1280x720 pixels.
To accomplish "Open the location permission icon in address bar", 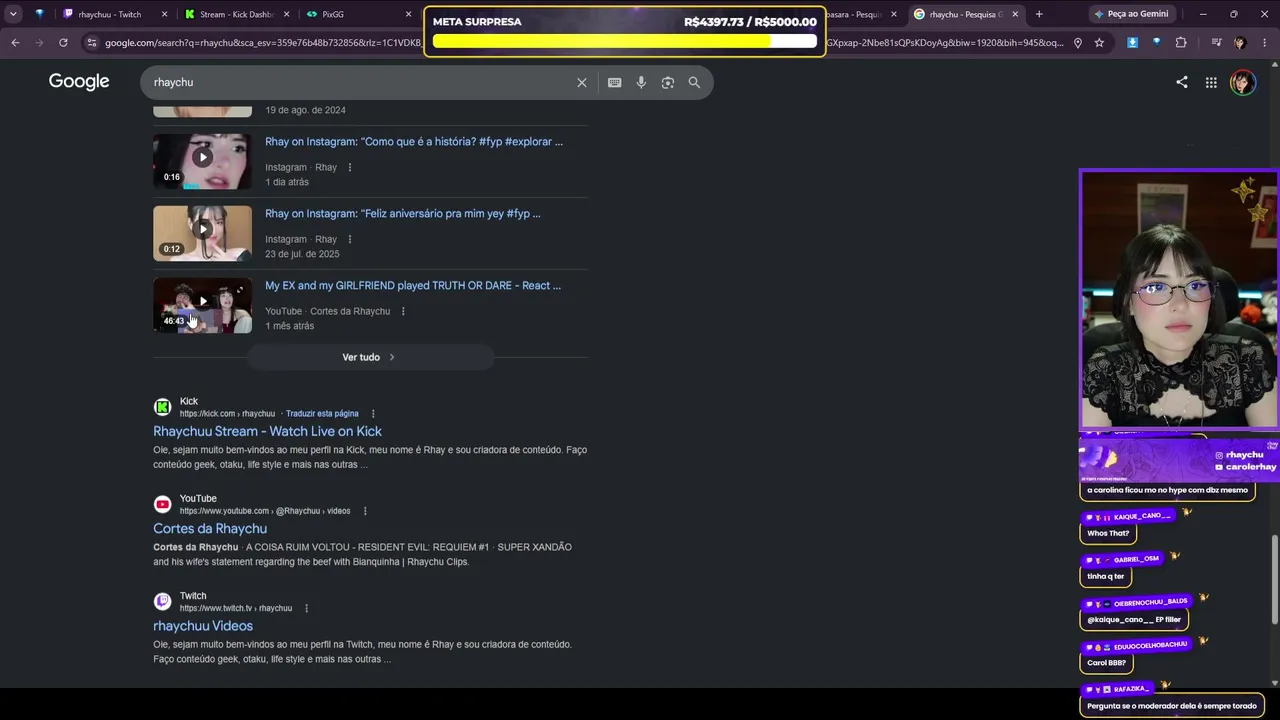I will click(x=1077, y=43).
